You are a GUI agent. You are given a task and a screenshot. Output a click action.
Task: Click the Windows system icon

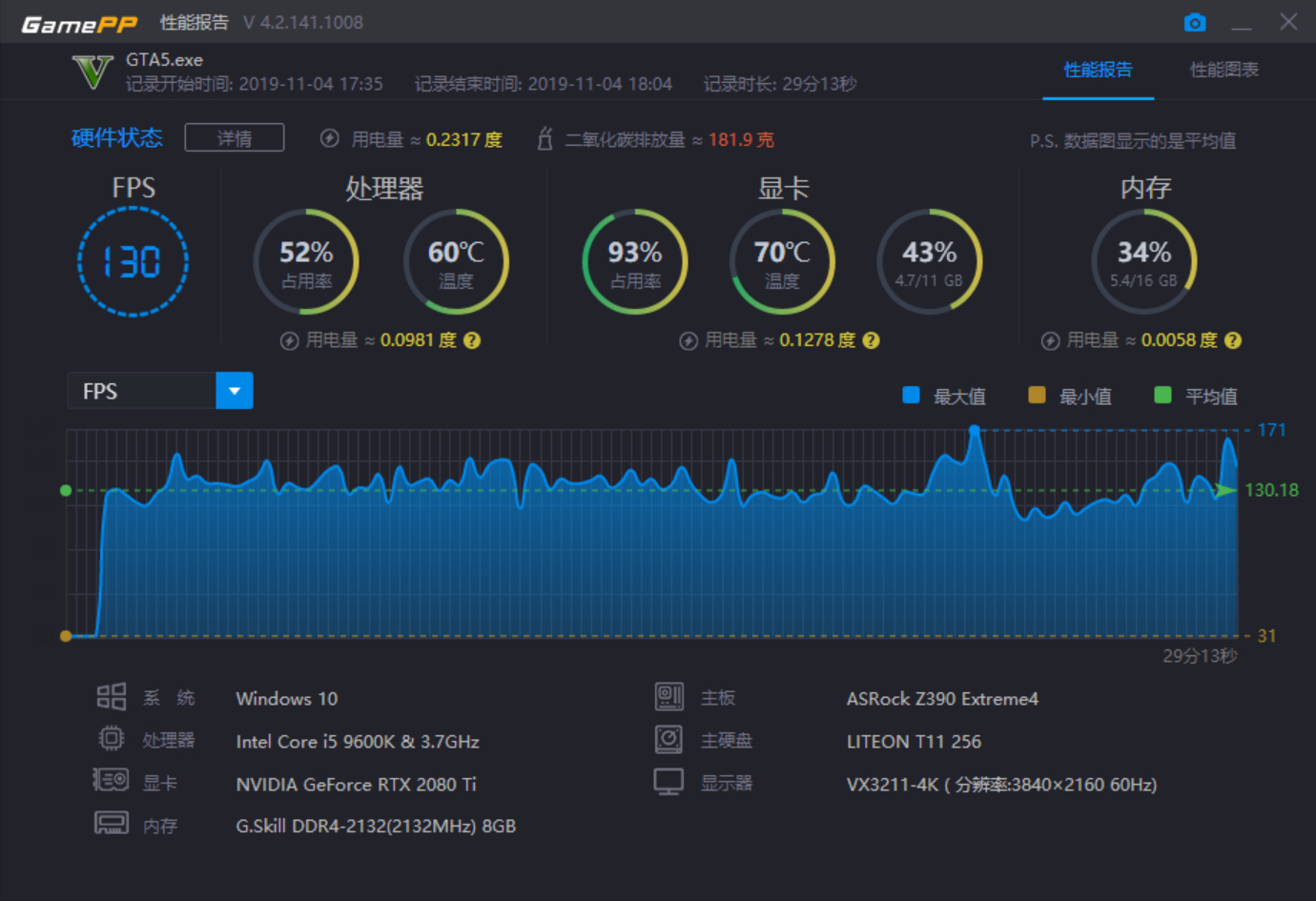(112, 697)
